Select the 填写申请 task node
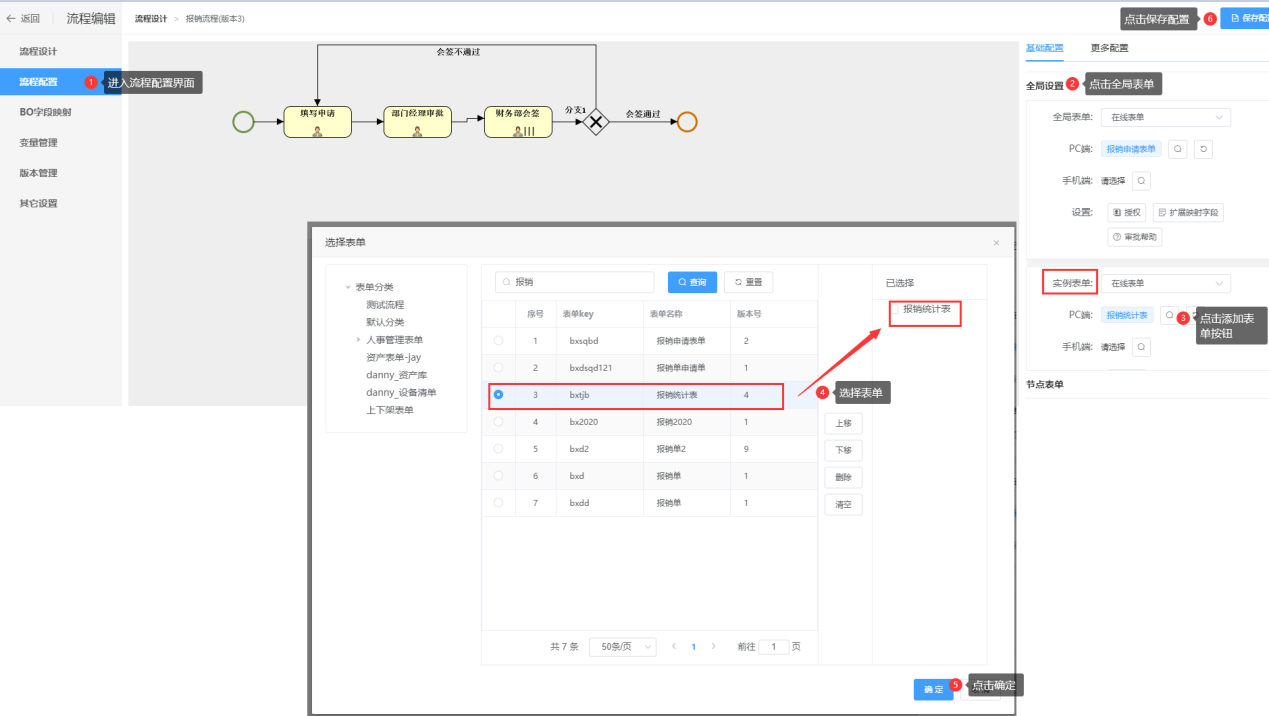1269x716 pixels. click(x=317, y=122)
